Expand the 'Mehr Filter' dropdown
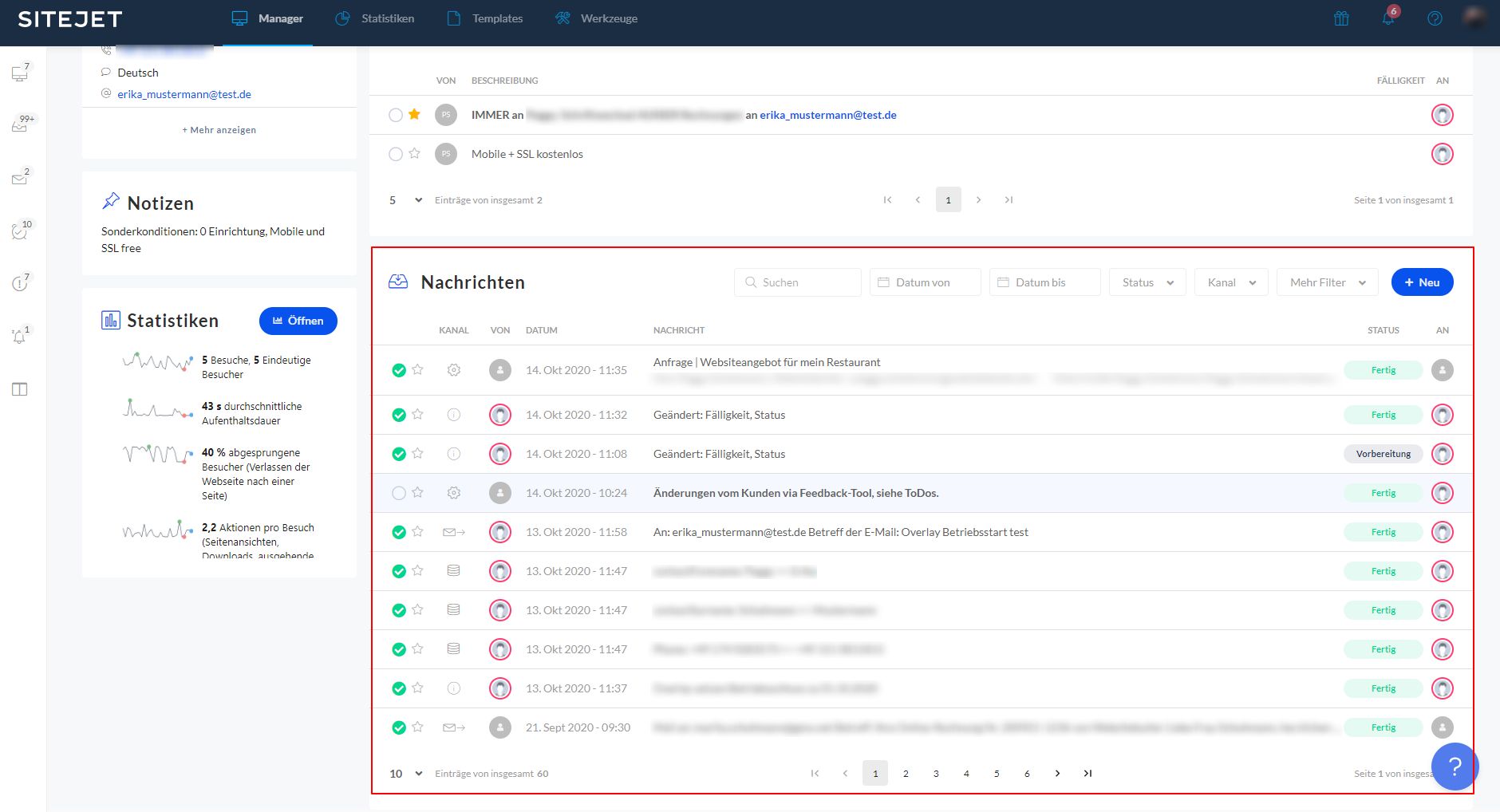 coord(1327,282)
